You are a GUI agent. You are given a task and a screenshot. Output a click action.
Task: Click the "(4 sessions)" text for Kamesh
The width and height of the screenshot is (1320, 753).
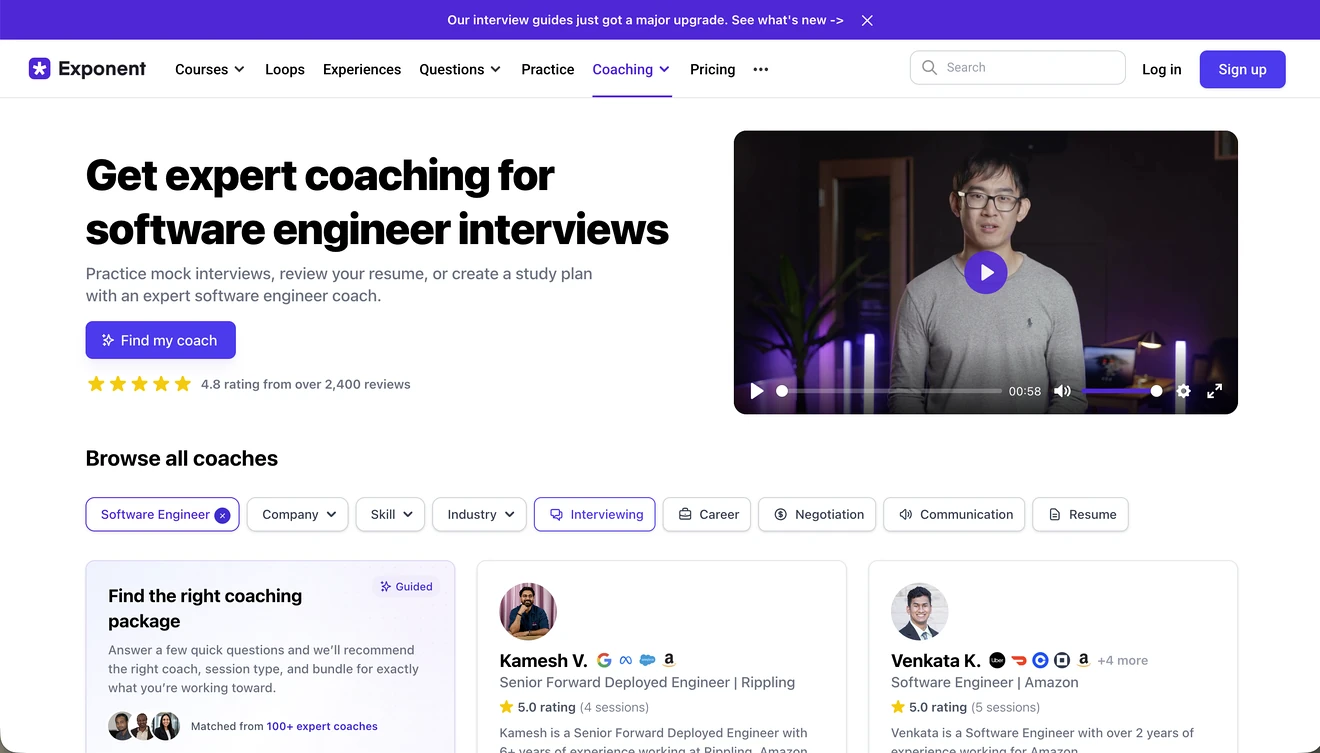[x=615, y=707]
